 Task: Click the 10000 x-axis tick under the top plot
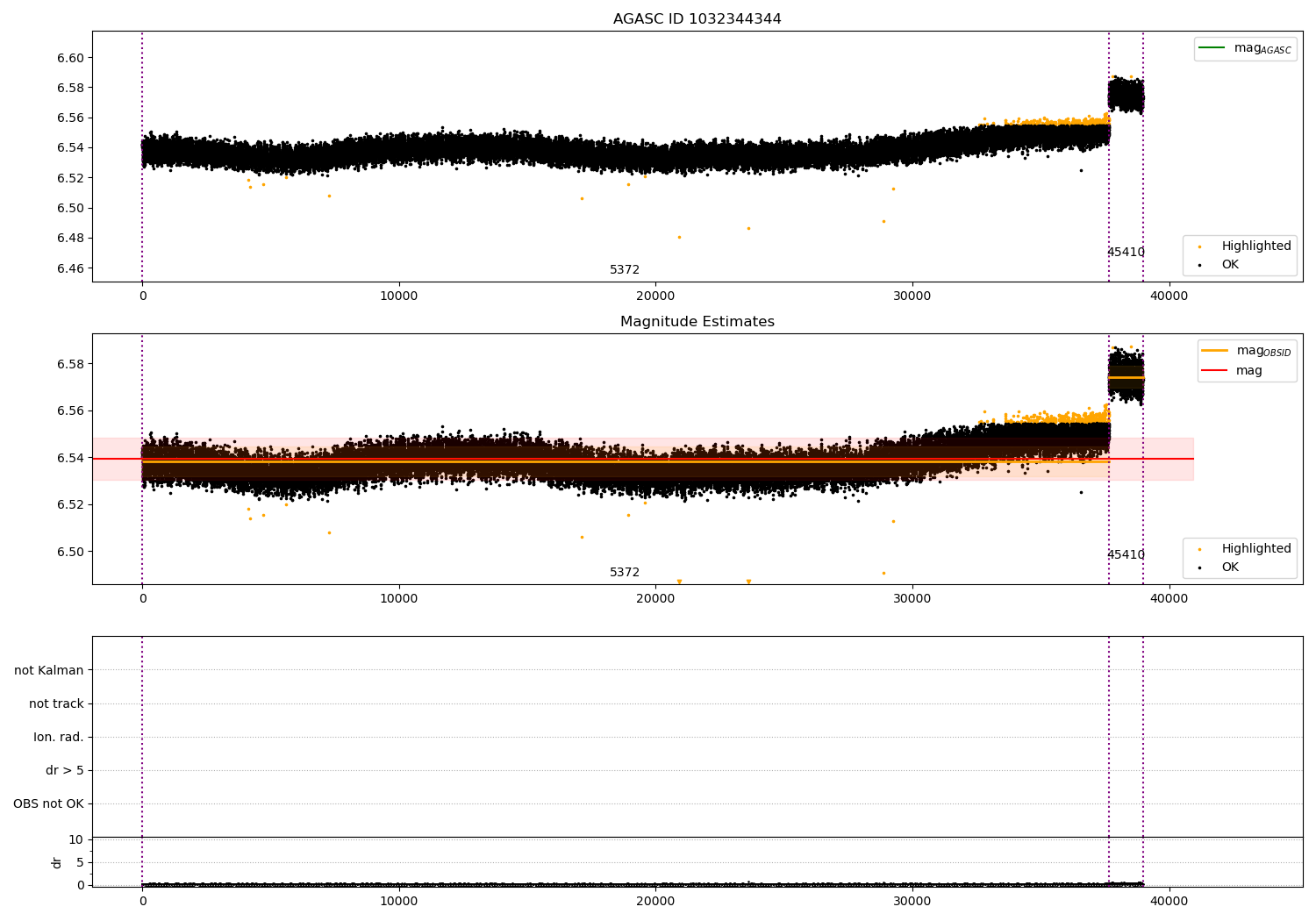coord(399,296)
